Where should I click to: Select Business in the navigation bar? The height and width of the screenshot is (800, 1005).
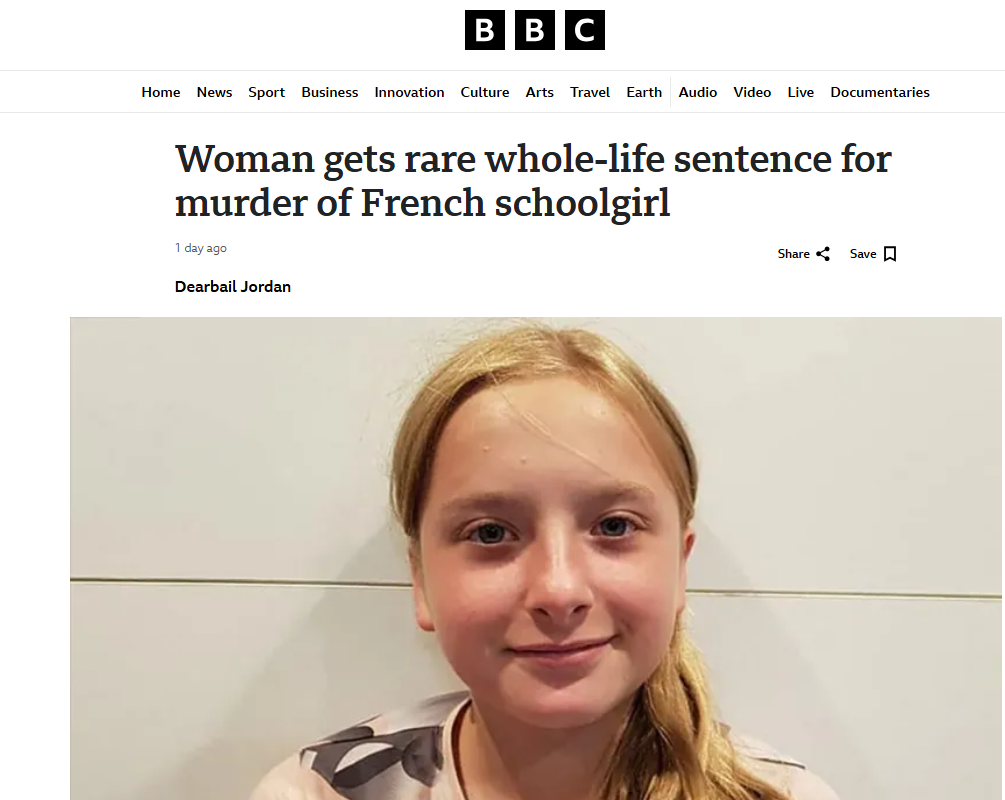point(329,92)
